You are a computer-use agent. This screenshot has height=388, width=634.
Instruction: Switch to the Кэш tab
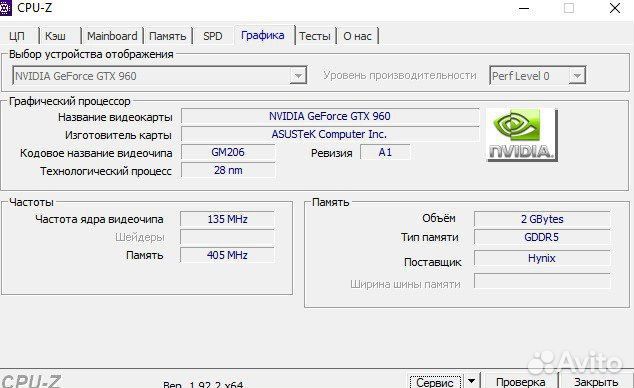[x=55, y=36]
